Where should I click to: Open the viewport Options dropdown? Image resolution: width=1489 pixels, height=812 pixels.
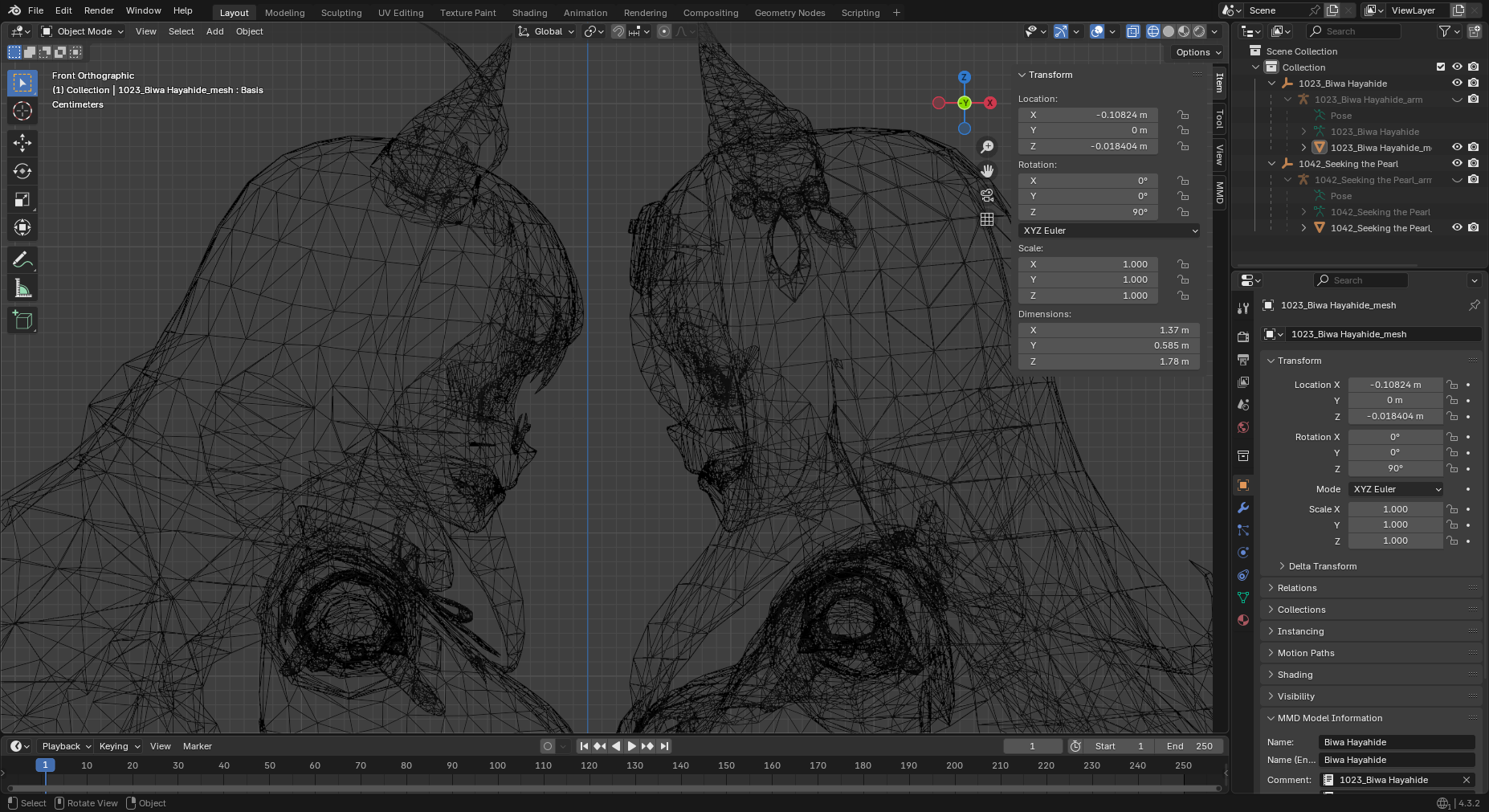1198,52
